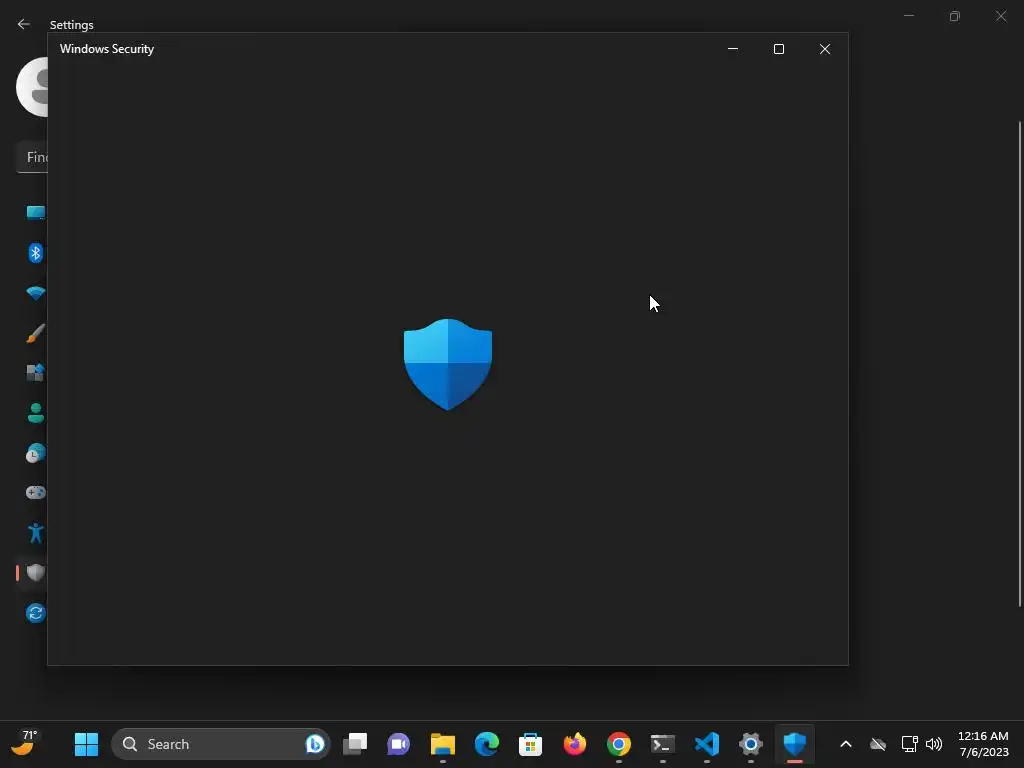The height and width of the screenshot is (768, 1024).
Task: Close the Windows Security window
Action: click(x=825, y=49)
